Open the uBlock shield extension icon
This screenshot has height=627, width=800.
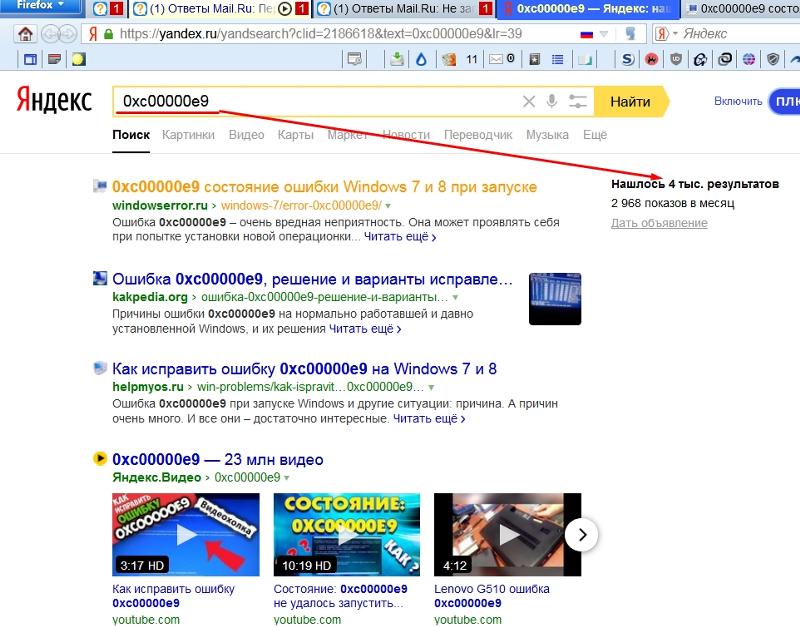(x=676, y=59)
